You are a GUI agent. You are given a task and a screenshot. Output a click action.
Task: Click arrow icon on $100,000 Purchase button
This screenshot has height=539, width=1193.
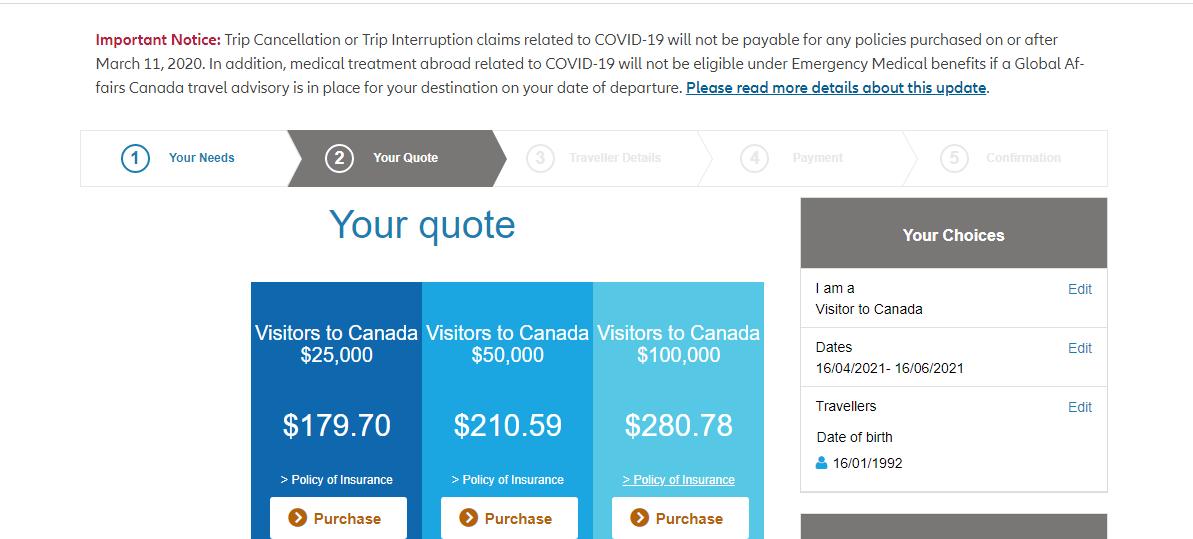click(x=639, y=518)
